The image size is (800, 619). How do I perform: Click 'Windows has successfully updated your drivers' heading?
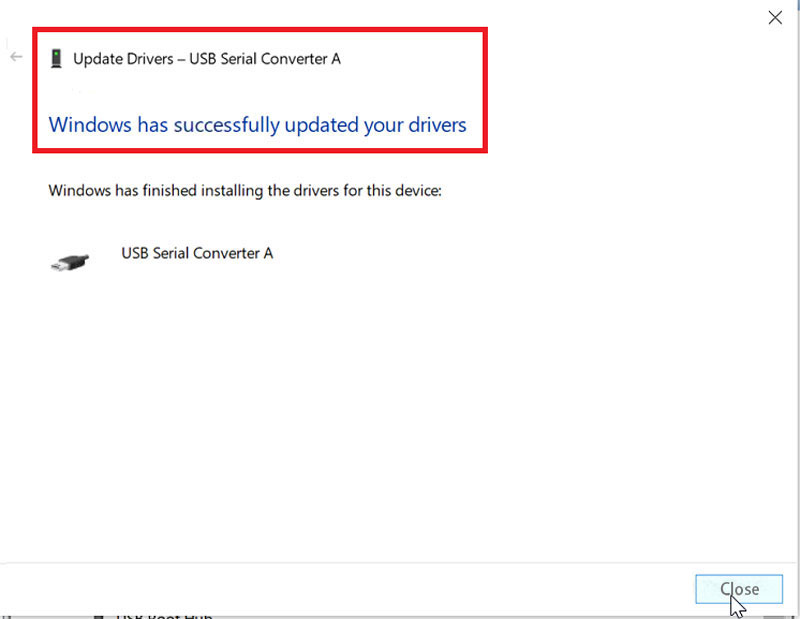[257, 125]
